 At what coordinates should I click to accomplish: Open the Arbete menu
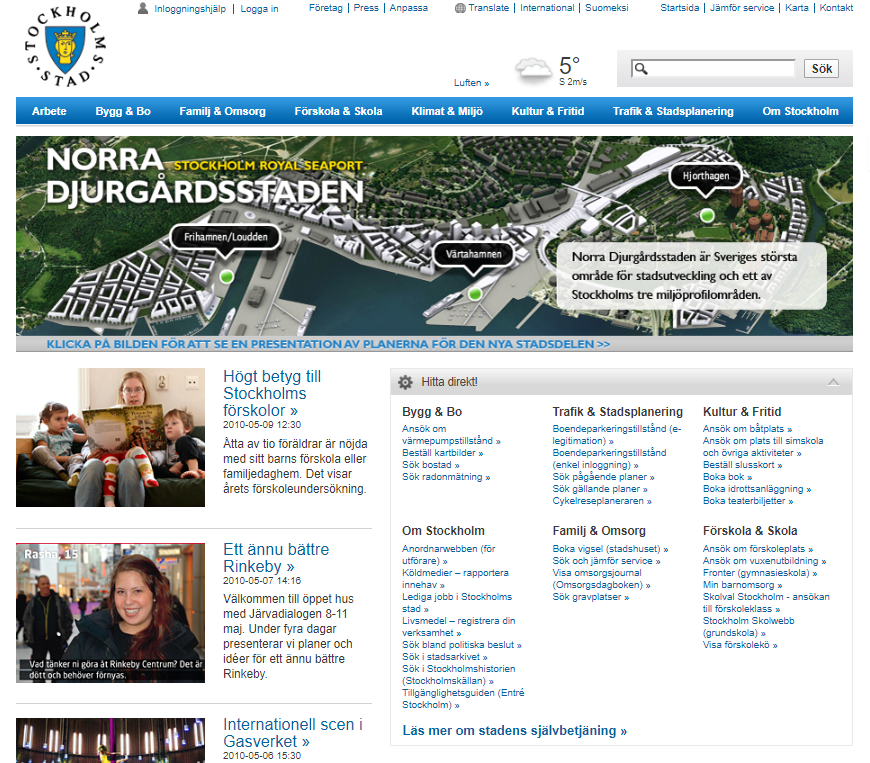tap(49, 111)
